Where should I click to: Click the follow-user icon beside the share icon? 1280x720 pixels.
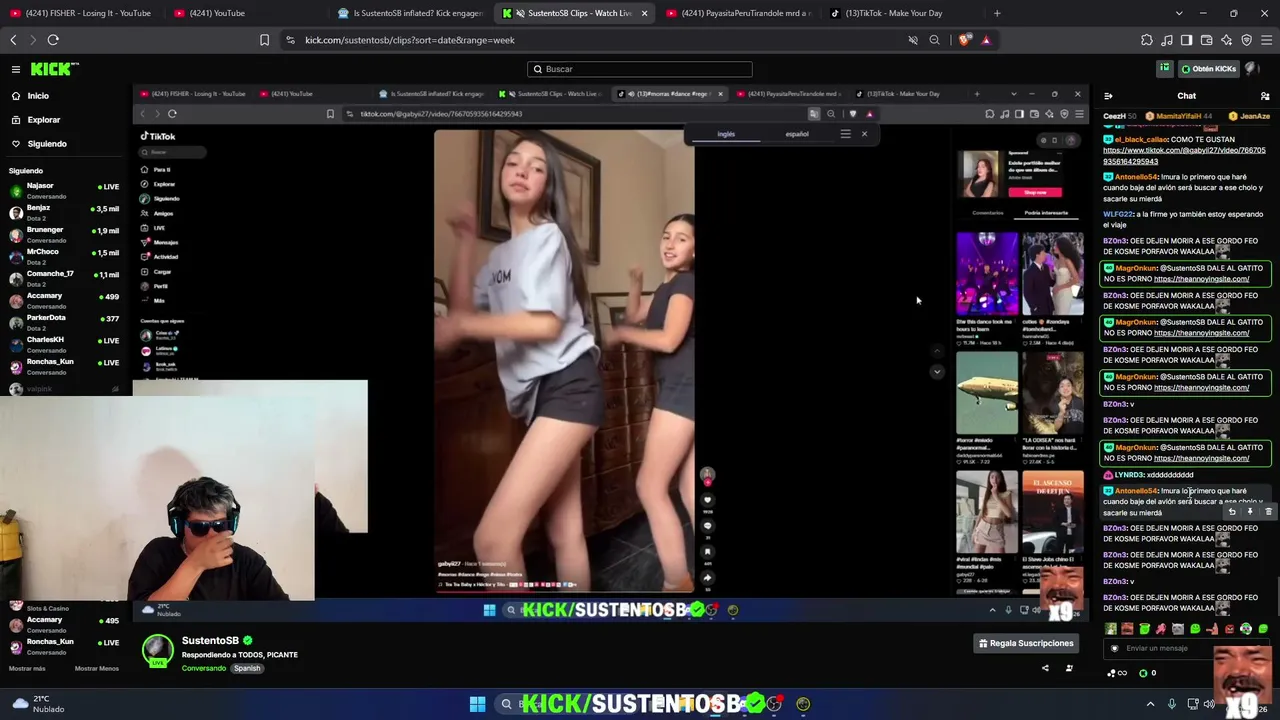(1069, 668)
